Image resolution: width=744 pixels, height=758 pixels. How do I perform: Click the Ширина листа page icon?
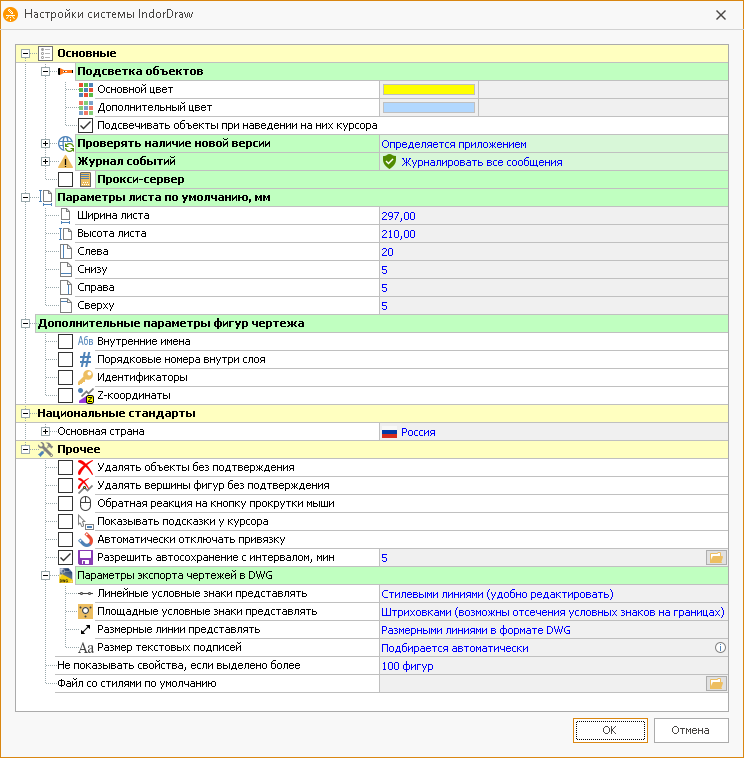point(65,216)
